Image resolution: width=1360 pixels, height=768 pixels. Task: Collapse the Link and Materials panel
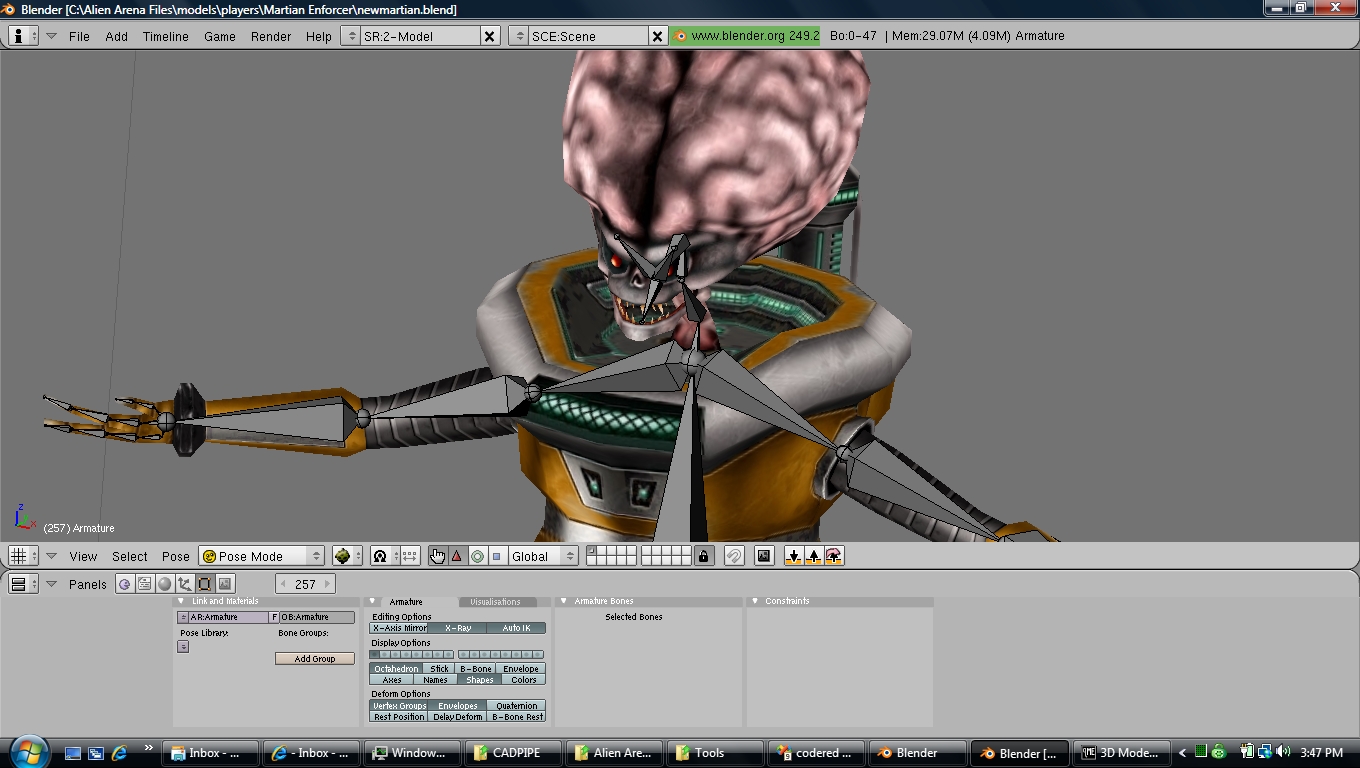point(181,601)
